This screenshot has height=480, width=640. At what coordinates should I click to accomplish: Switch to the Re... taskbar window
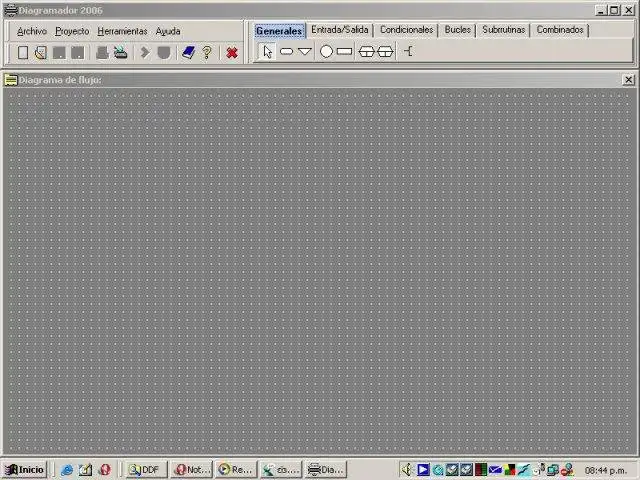[x=236, y=470]
